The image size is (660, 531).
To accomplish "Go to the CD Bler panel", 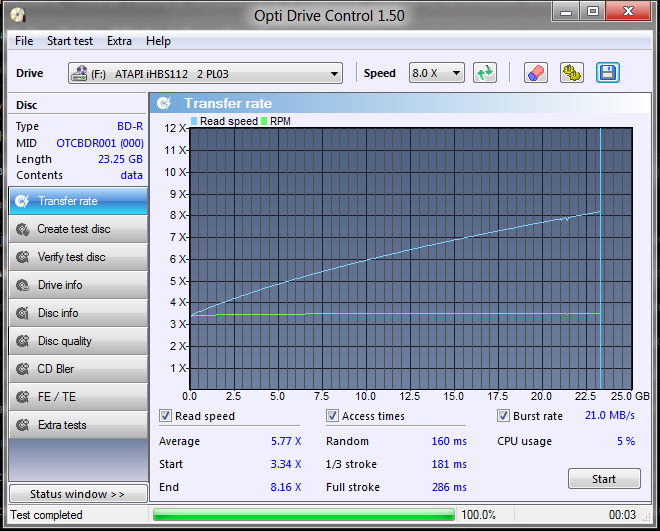I will click(x=78, y=369).
